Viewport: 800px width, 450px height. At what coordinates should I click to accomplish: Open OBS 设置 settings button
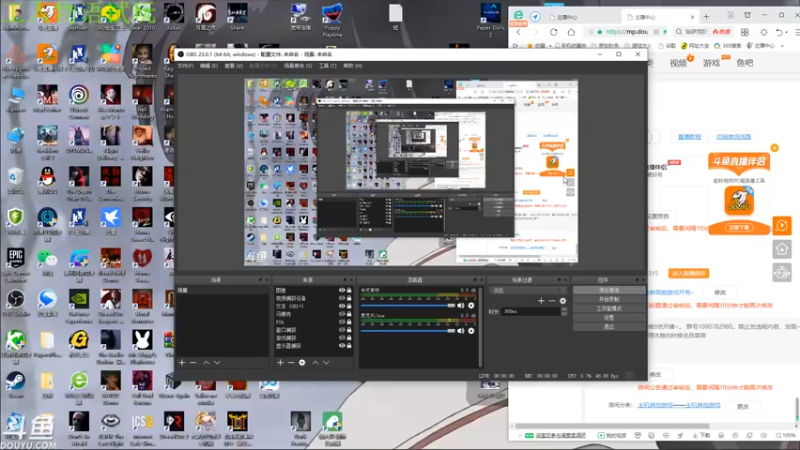(609, 317)
